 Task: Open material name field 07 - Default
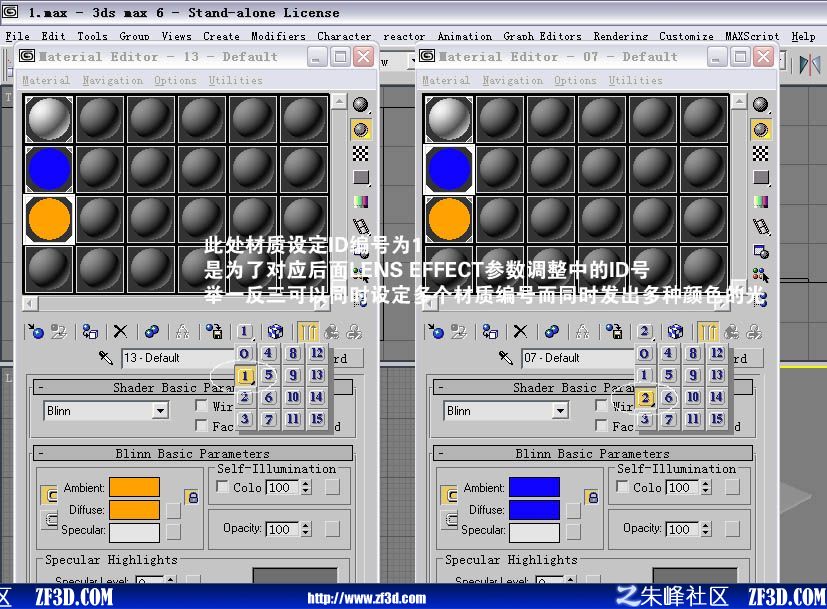(x=579, y=358)
